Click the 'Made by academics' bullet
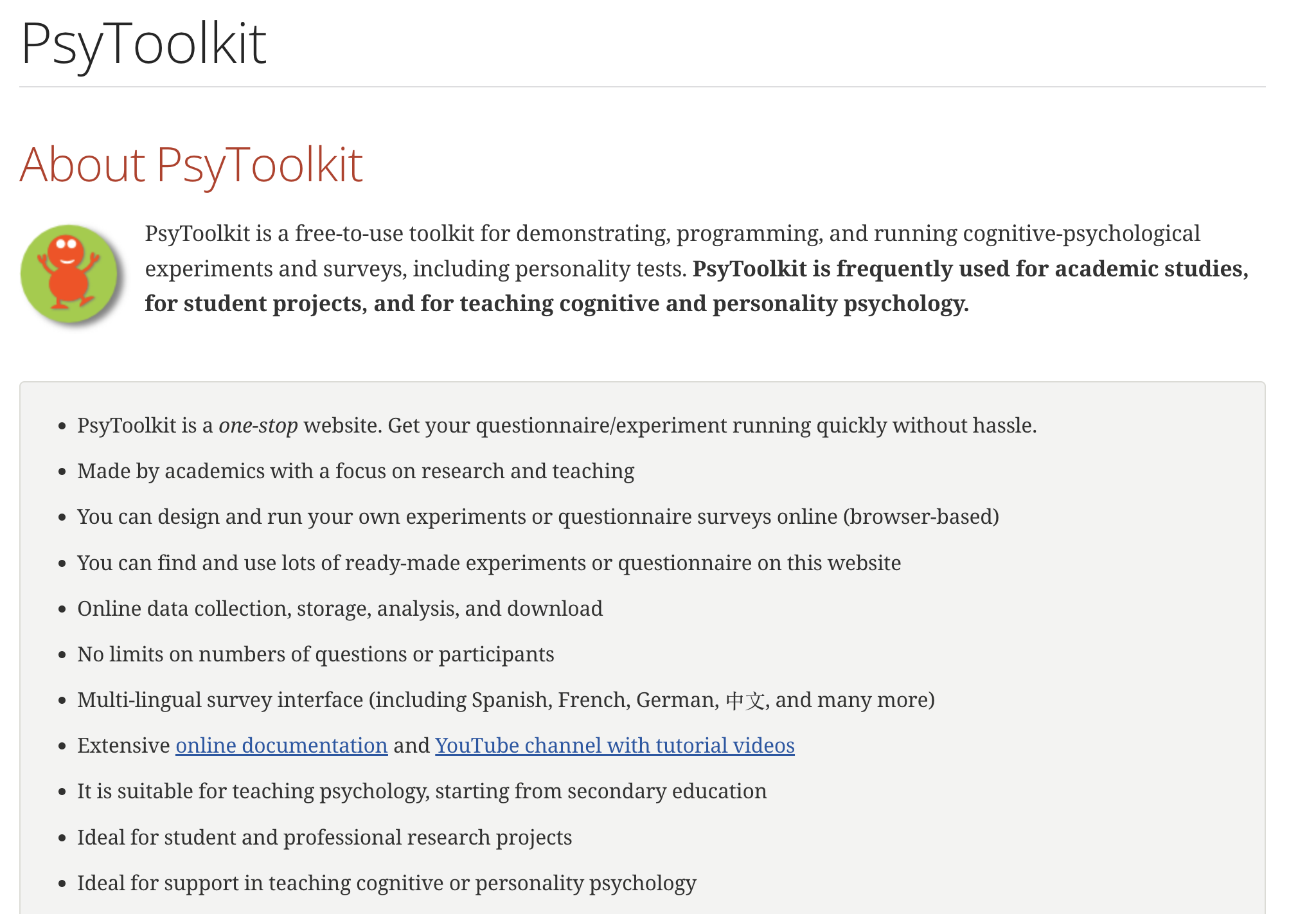This screenshot has height=914, width=1316. [355, 471]
